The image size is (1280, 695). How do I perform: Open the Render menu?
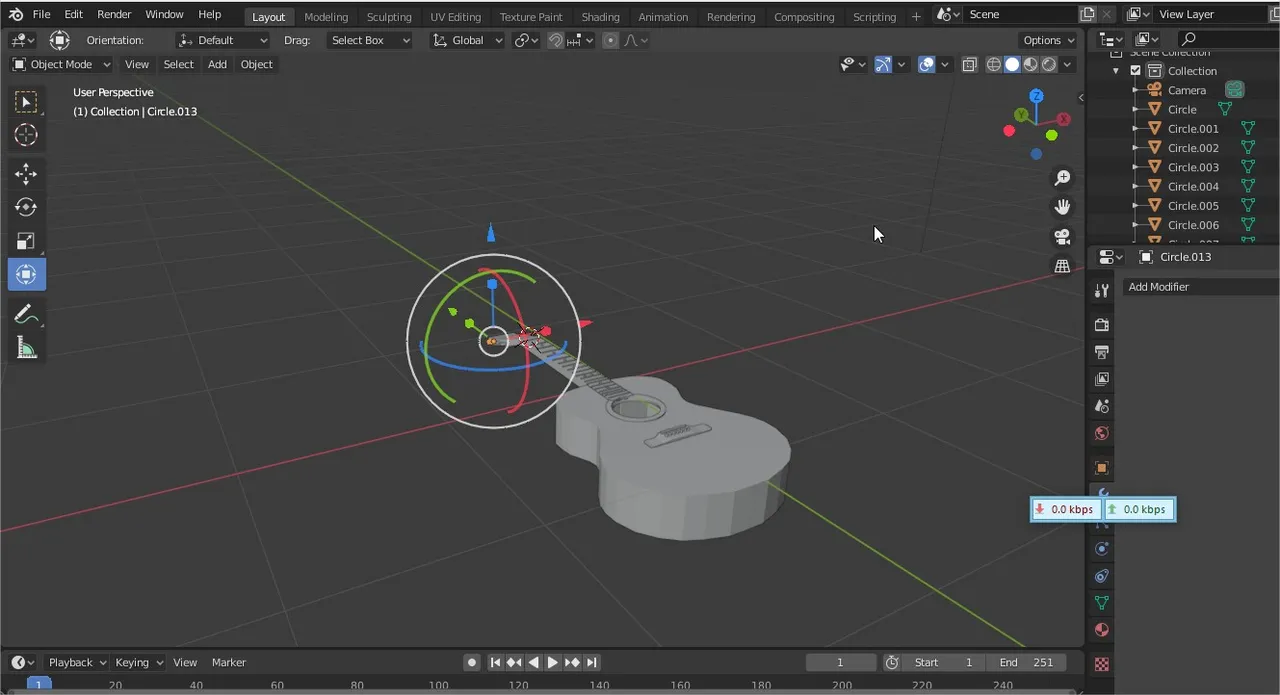click(114, 14)
